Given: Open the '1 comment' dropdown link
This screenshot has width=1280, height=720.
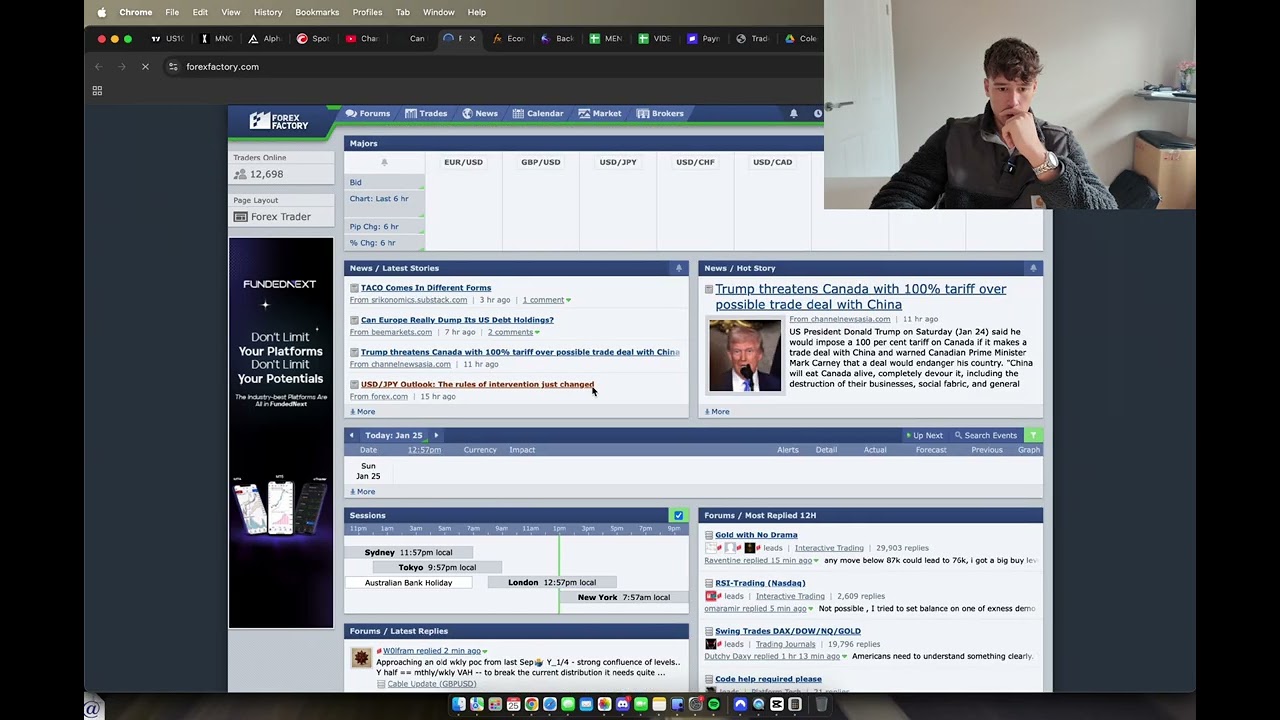Looking at the screenshot, I should click(x=546, y=300).
